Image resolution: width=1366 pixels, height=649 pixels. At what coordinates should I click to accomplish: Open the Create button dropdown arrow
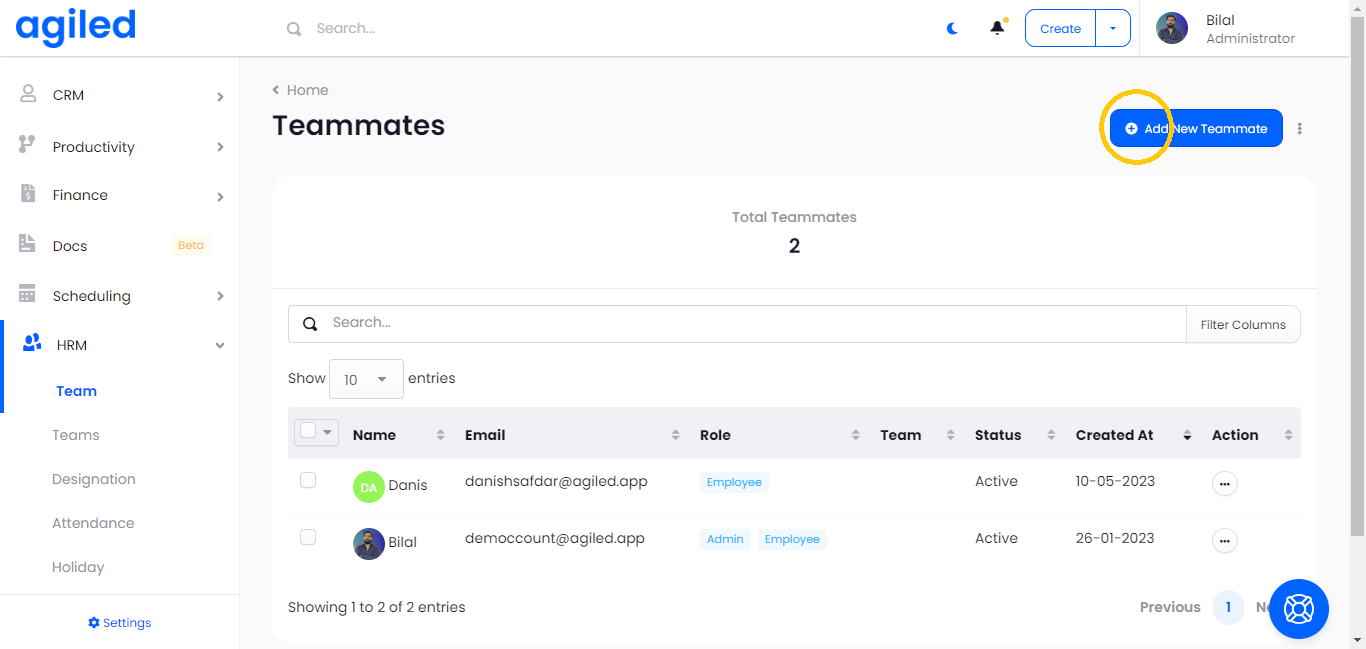pyautogui.click(x=1113, y=28)
